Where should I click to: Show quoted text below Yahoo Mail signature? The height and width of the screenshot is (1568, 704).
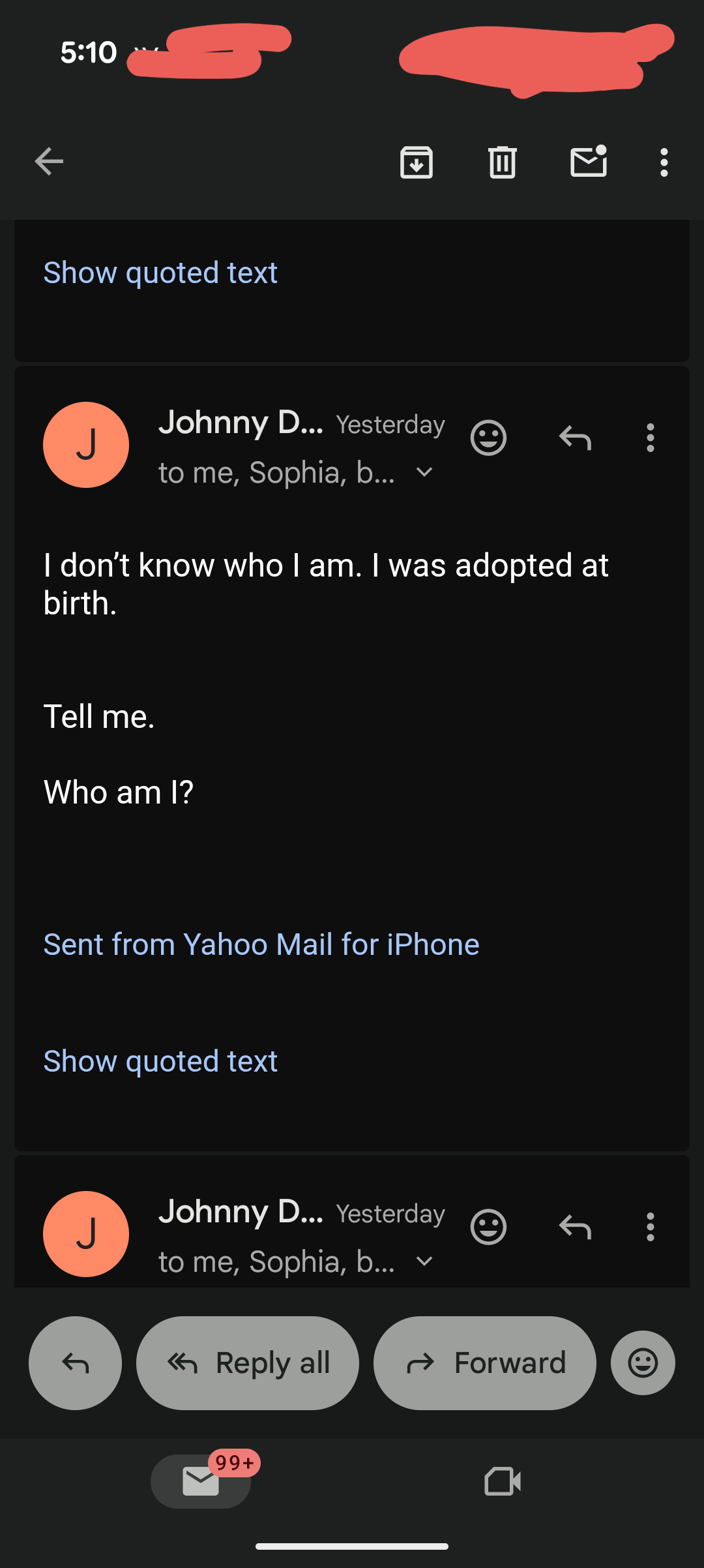point(160,1061)
